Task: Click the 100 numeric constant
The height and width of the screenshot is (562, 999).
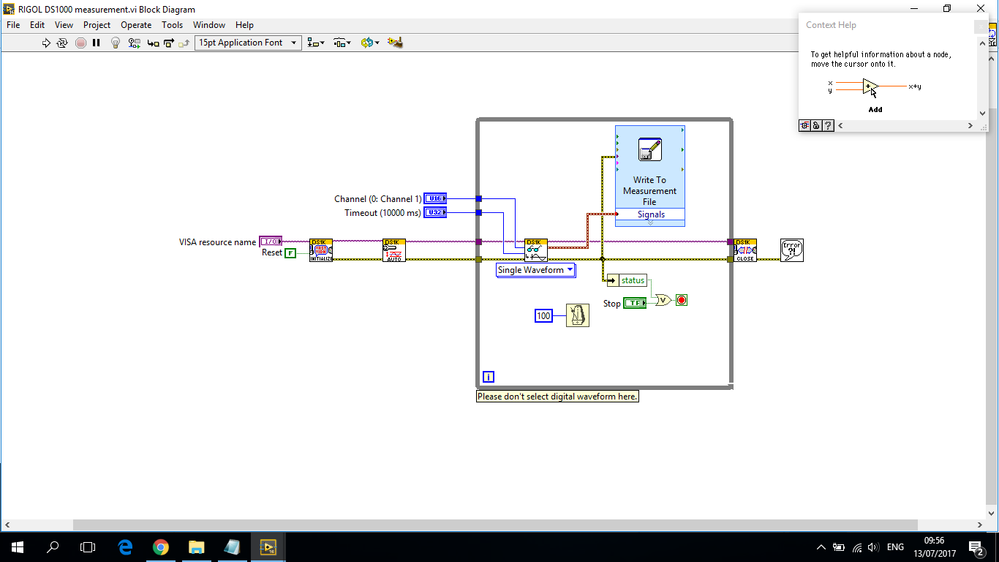Action: (543, 315)
